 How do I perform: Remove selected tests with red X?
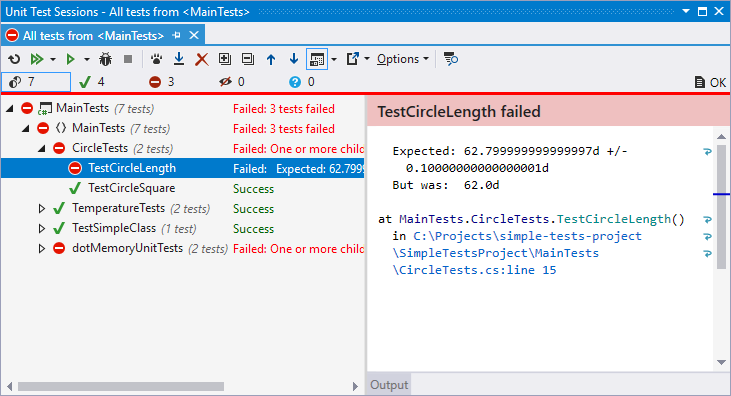click(201, 59)
